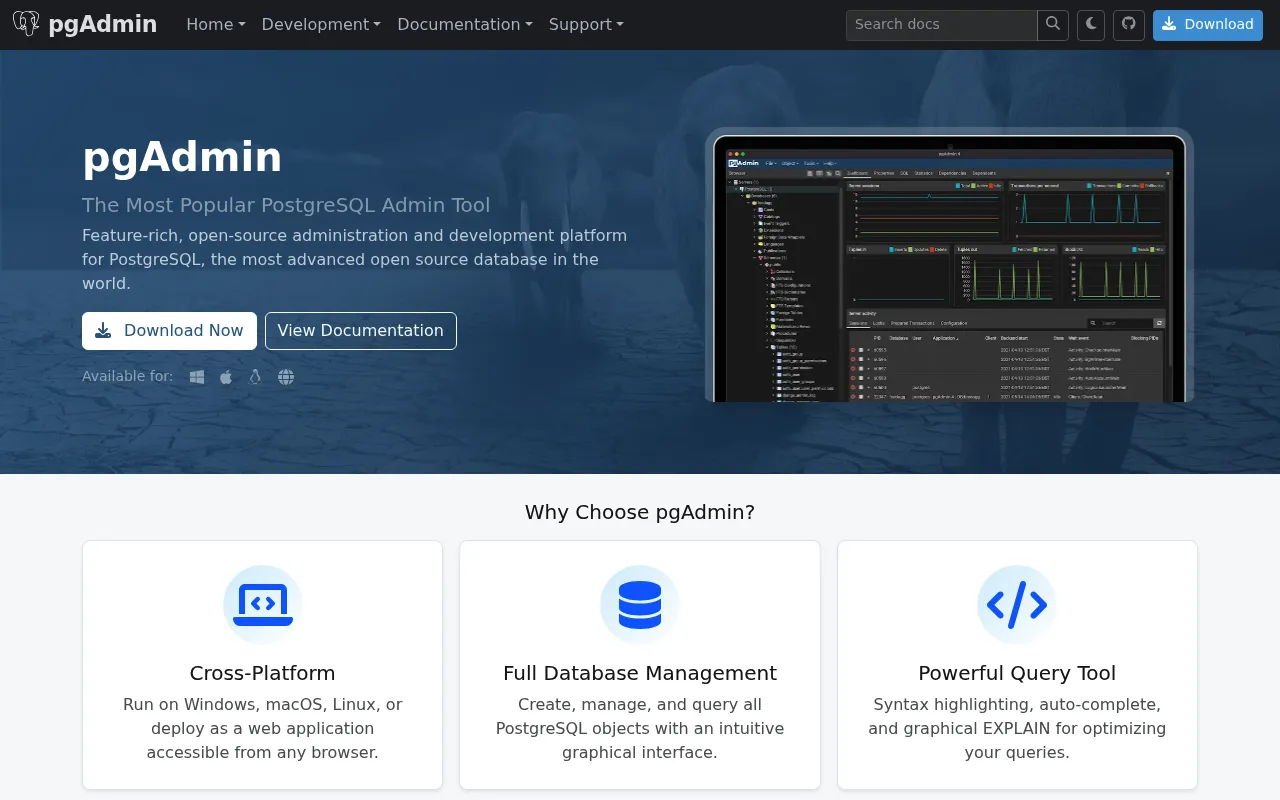Click the pgAdmin elephant logo icon
This screenshot has width=1280, height=800.
point(26,24)
